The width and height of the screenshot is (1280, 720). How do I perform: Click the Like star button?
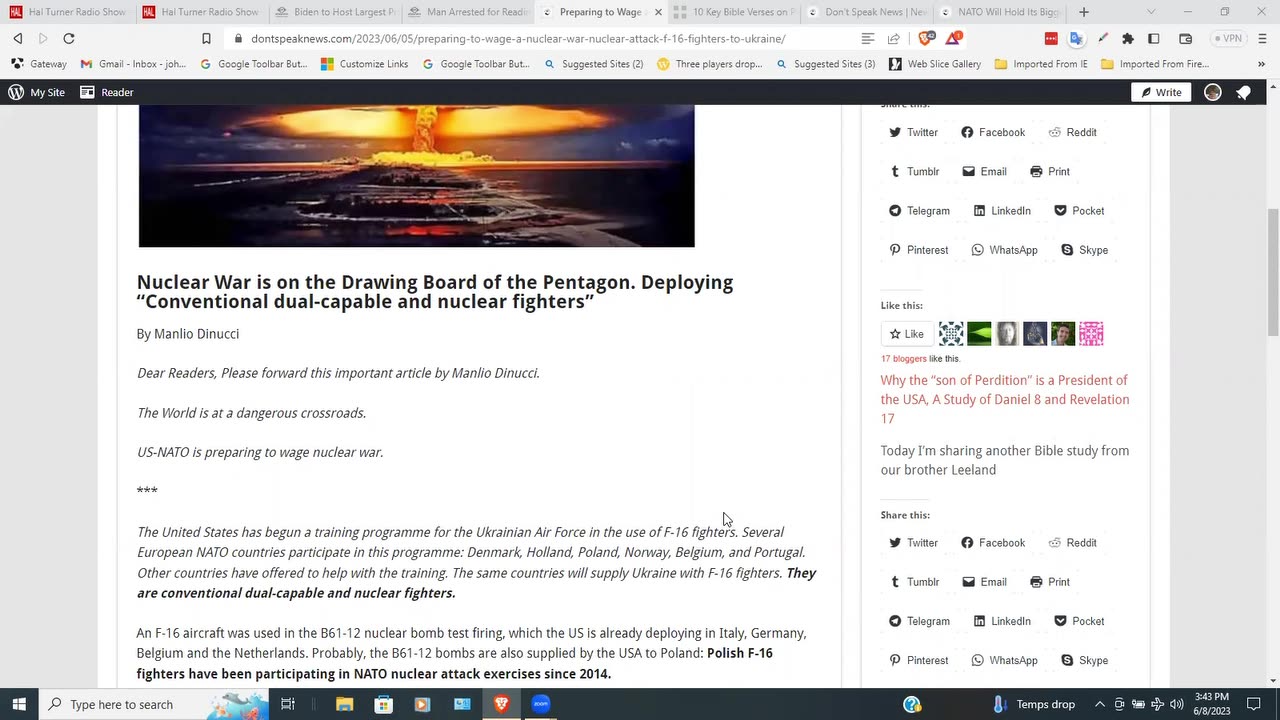pyautogui.click(x=905, y=334)
